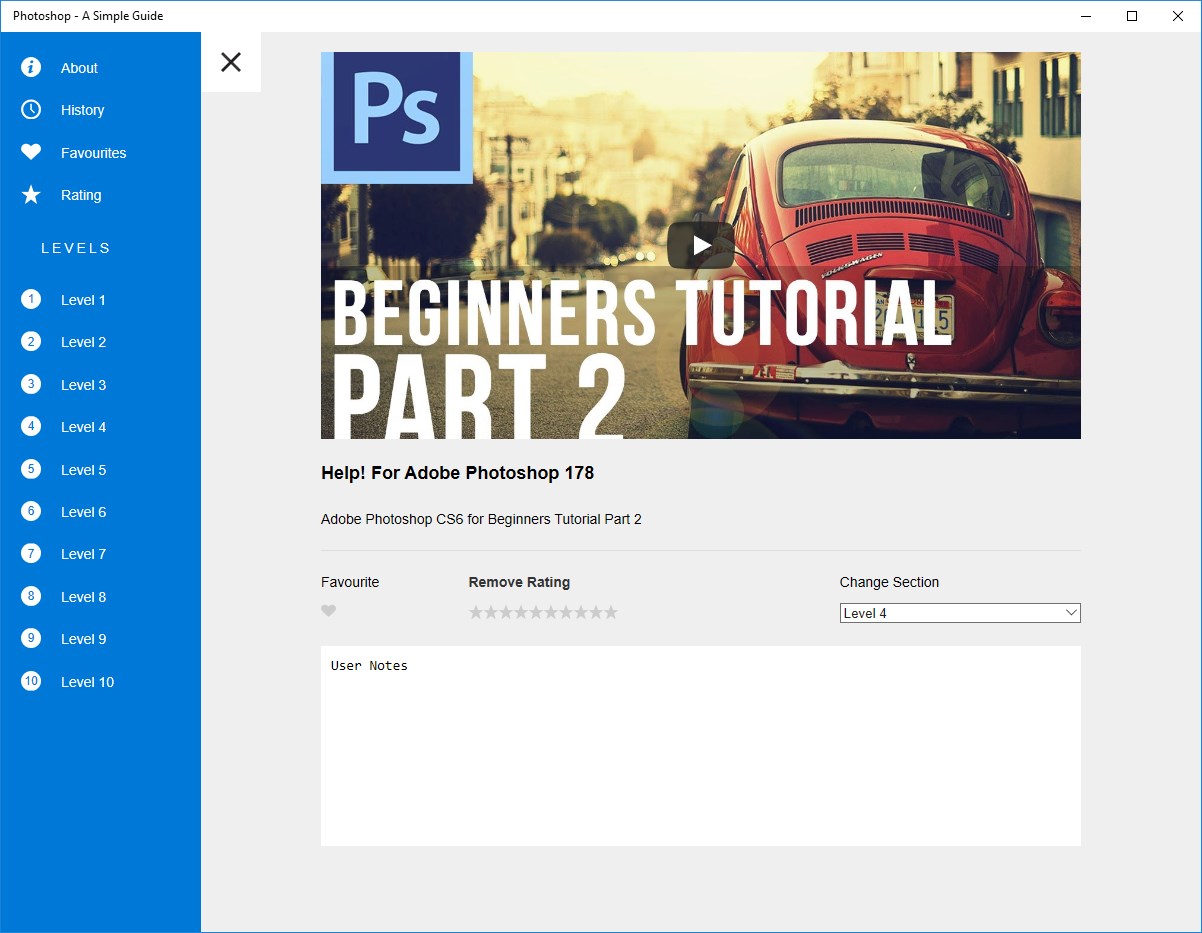Close the tutorial detail with the X
Image resolution: width=1202 pixels, height=933 pixels.
231,62
